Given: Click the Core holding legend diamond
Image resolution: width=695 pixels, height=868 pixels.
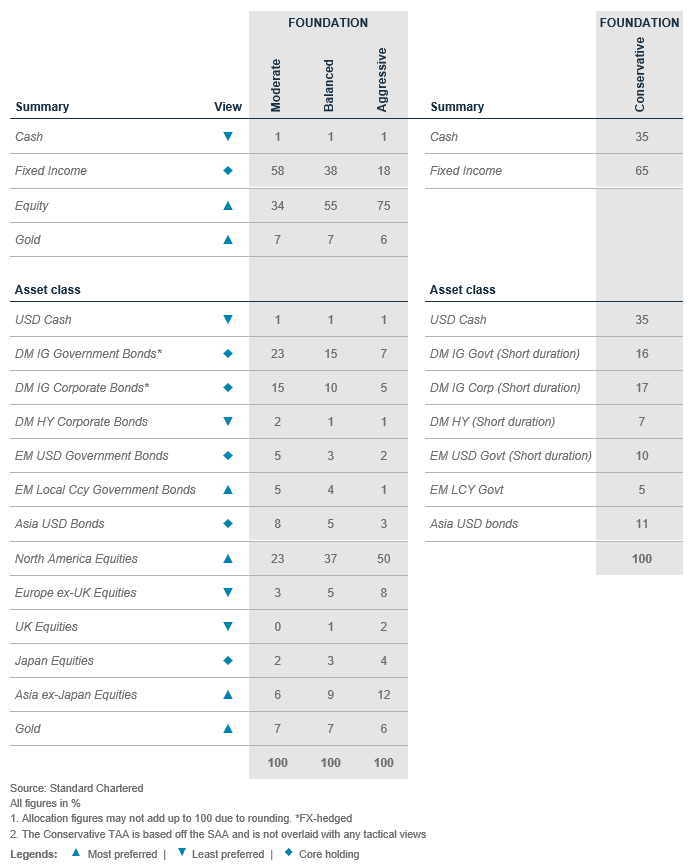Looking at the screenshot, I should point(289,852).
